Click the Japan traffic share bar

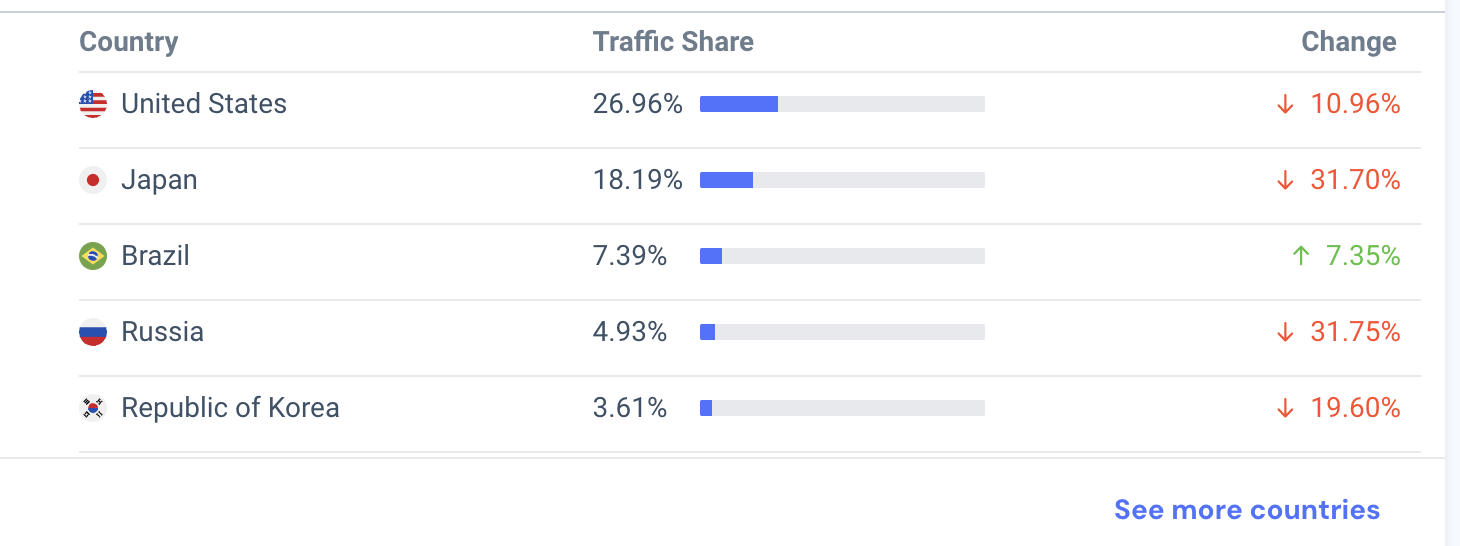(842, 180)
